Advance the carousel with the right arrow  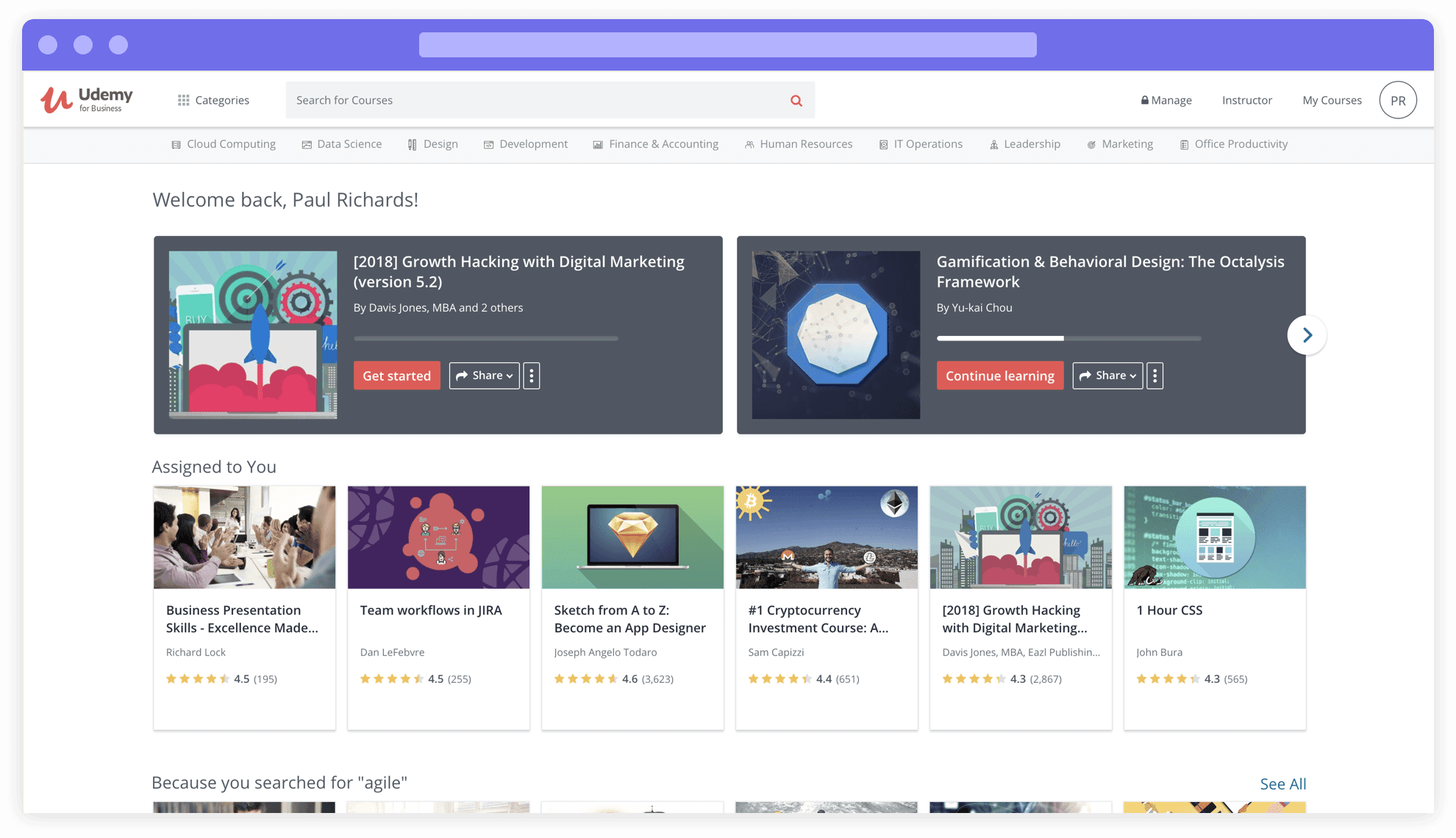[1307, 334]
